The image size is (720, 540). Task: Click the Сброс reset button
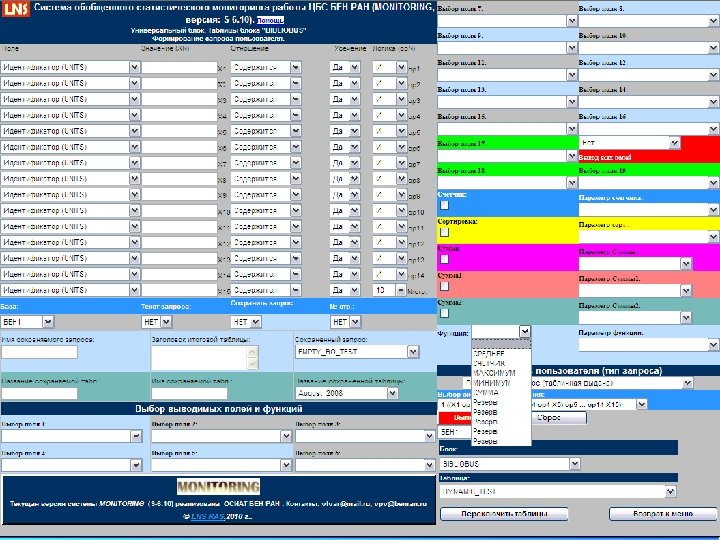[x=559, y=418]
